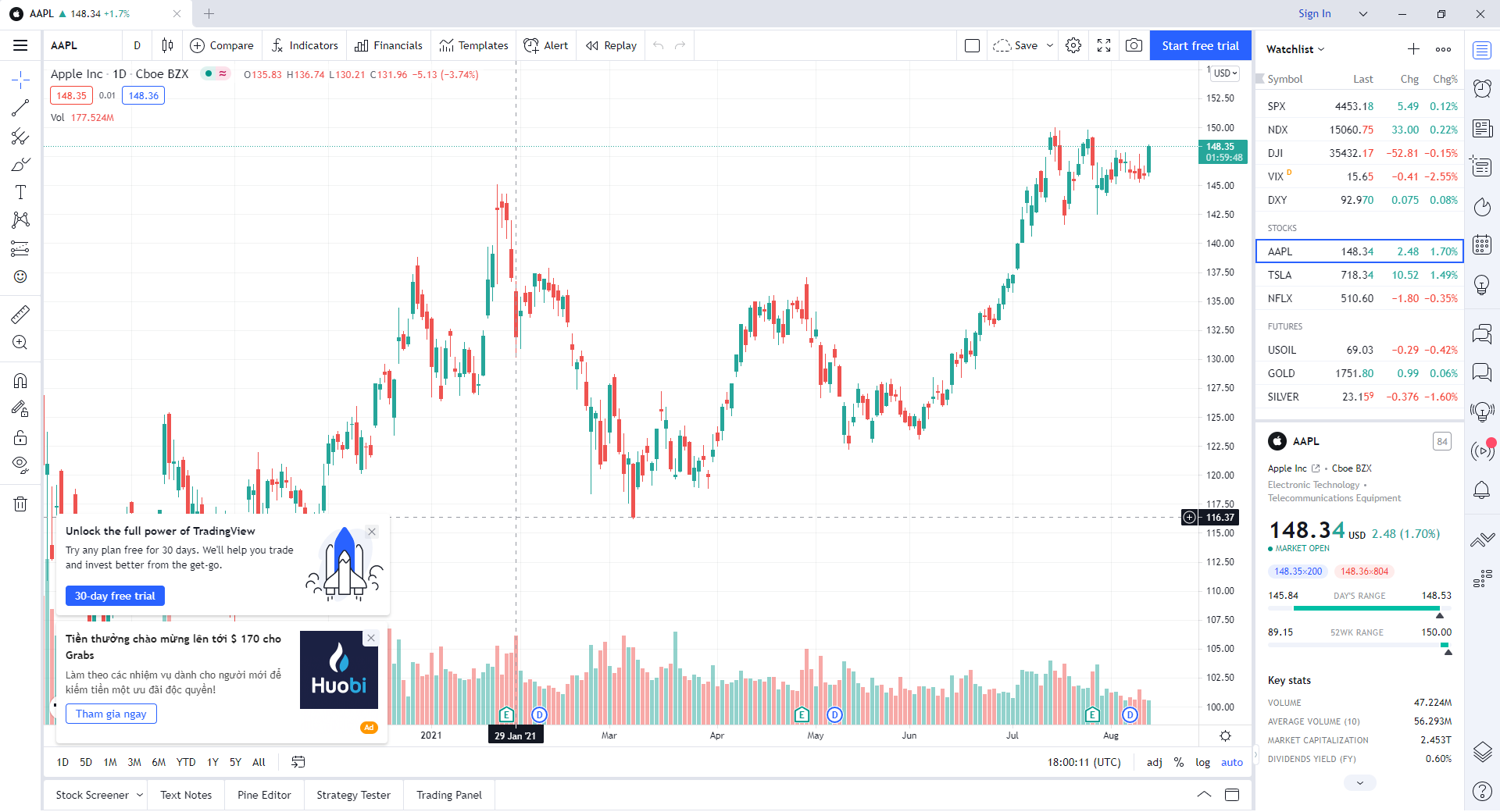Toggle hide all drawings eye icon
The width and height of the screenshot is (1500, 812).
click(x=20, y=465)
